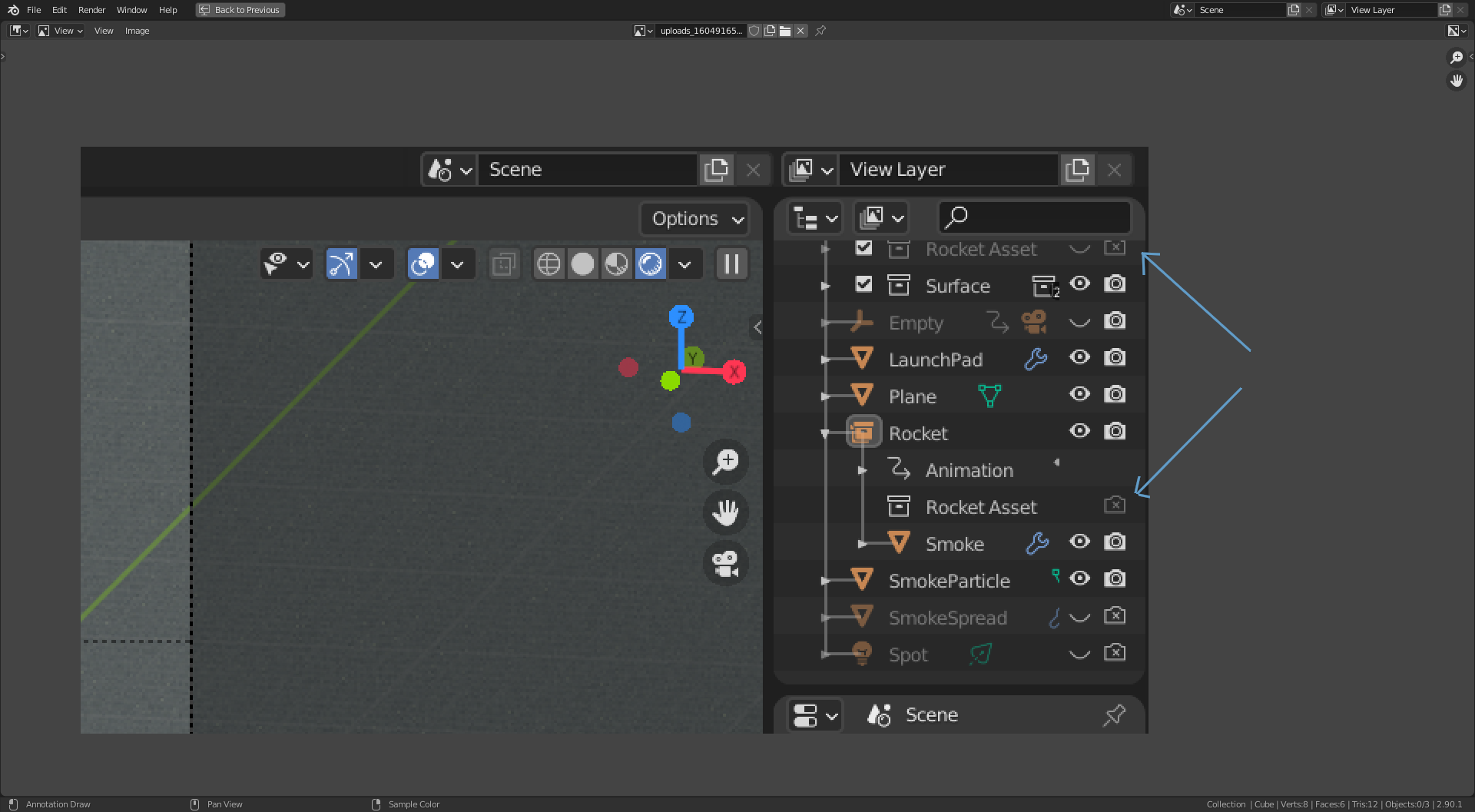
Task: Click Pan View in the status bar
Action: [224, 804]
